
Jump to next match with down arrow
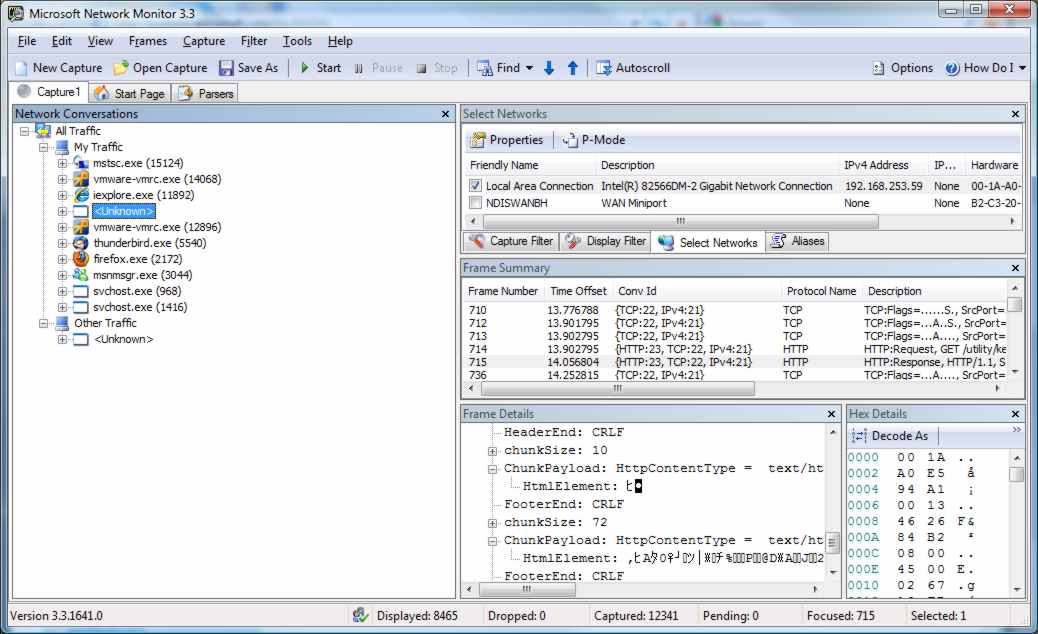coord(549,68)
